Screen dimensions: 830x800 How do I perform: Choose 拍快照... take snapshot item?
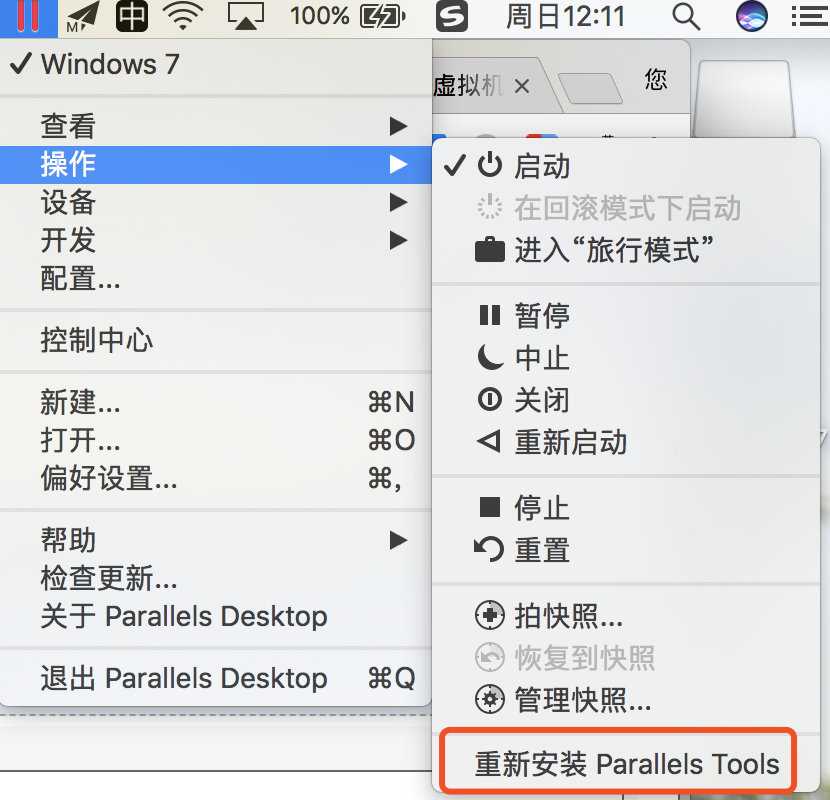pos(626,616)
